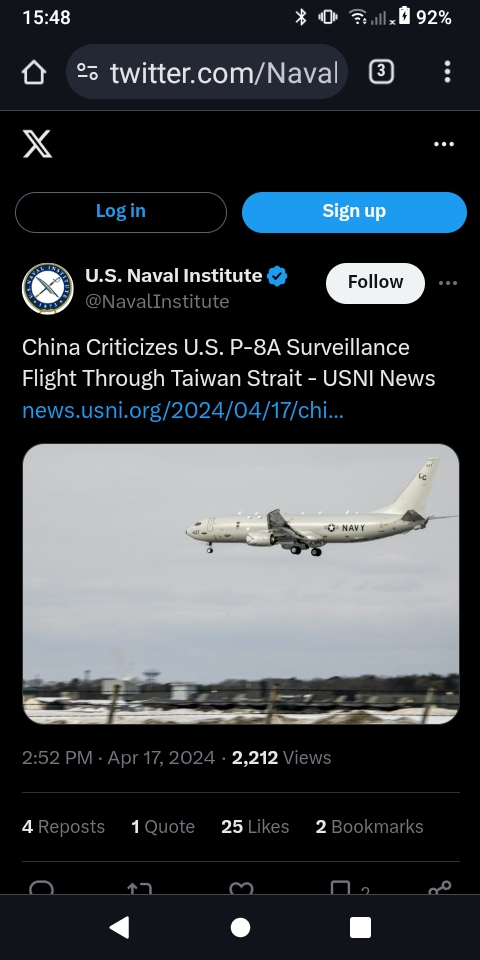The width and height of the screenshot is (480, 960).
Task: Open the news.usni.org article link
Action: pos(182,411)
